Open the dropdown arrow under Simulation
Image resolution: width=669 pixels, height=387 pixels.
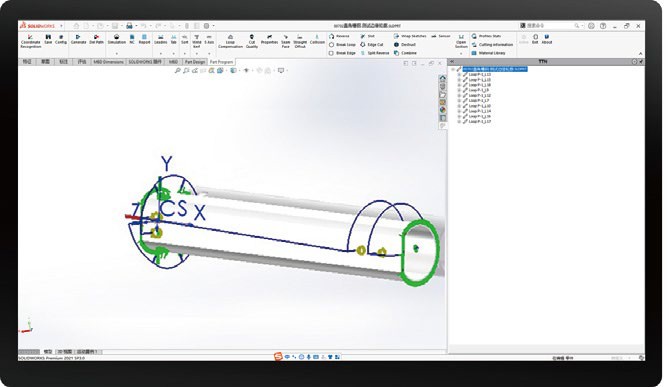(116, 54)
